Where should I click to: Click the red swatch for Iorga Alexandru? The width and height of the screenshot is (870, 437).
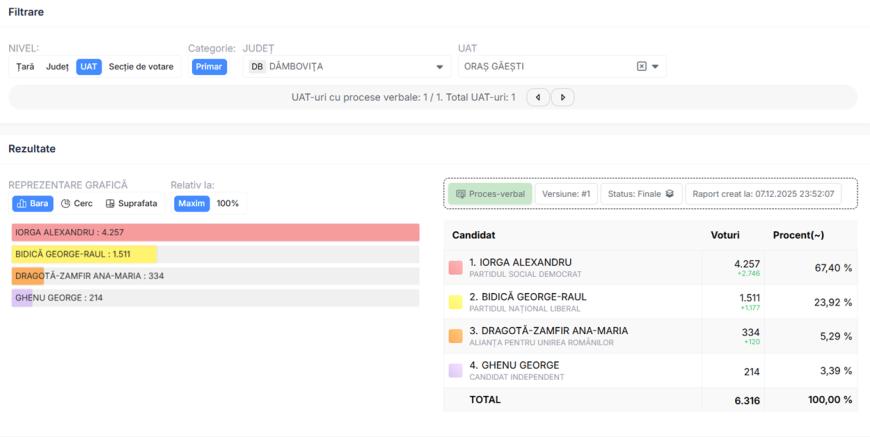455,268
